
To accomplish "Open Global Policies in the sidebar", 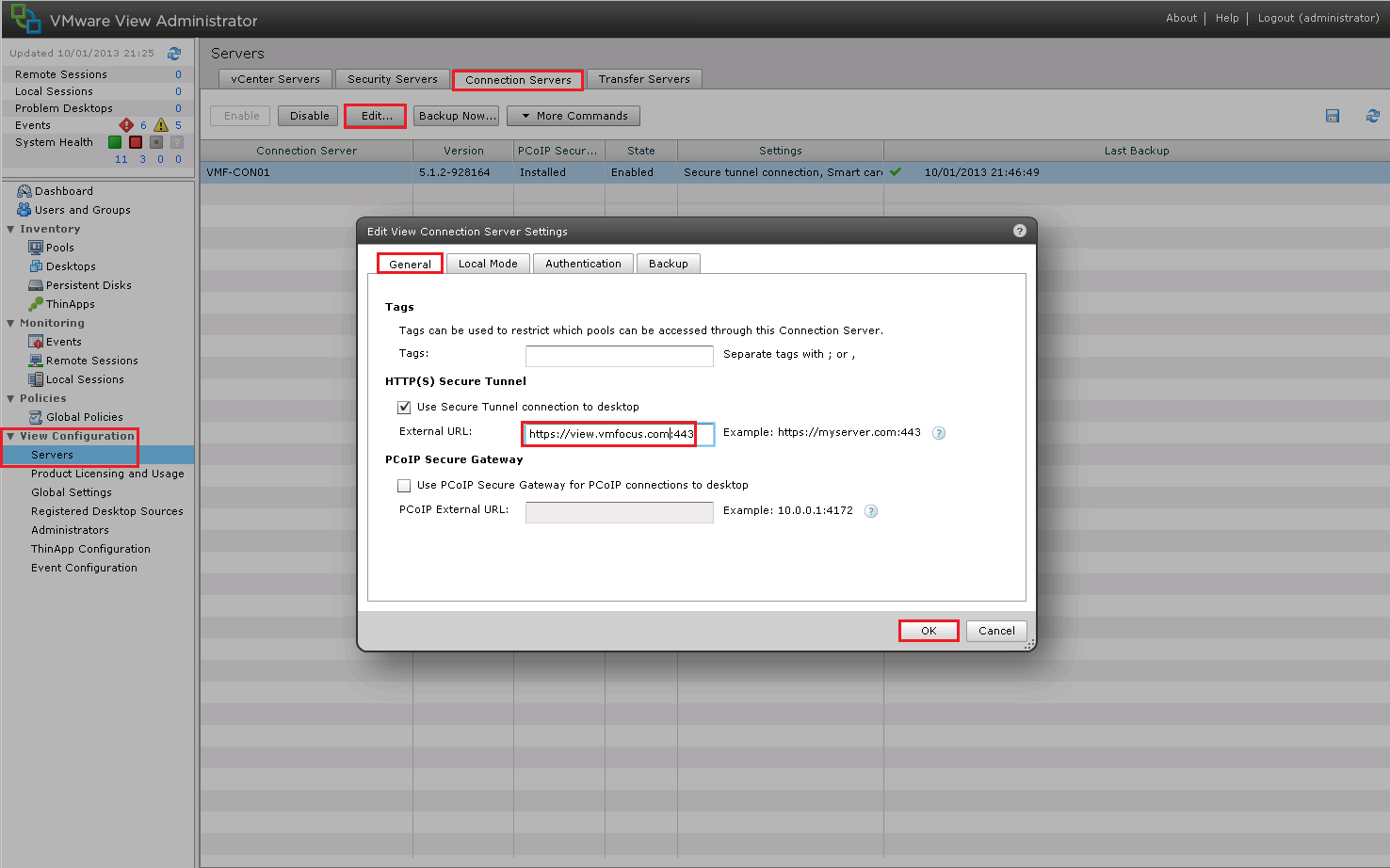I will [84, 417].
